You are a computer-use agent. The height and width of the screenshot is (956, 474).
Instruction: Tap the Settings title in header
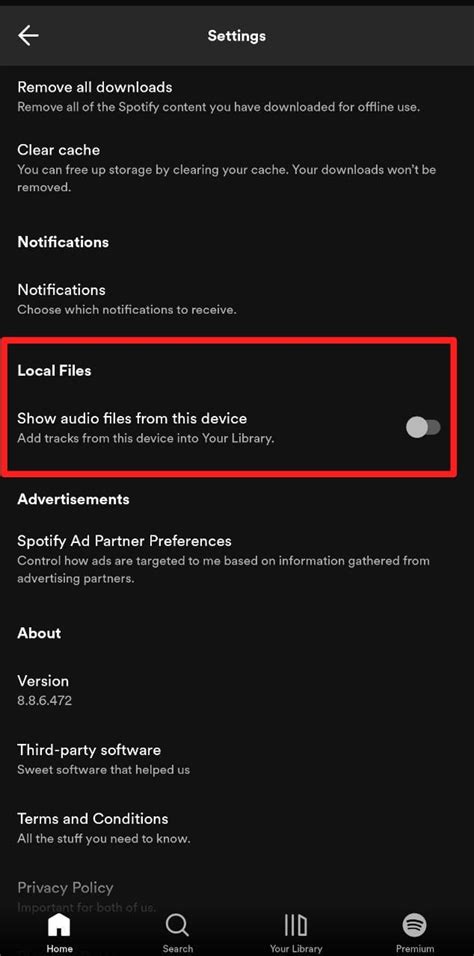pyautogui.click(x=237, y=36)
